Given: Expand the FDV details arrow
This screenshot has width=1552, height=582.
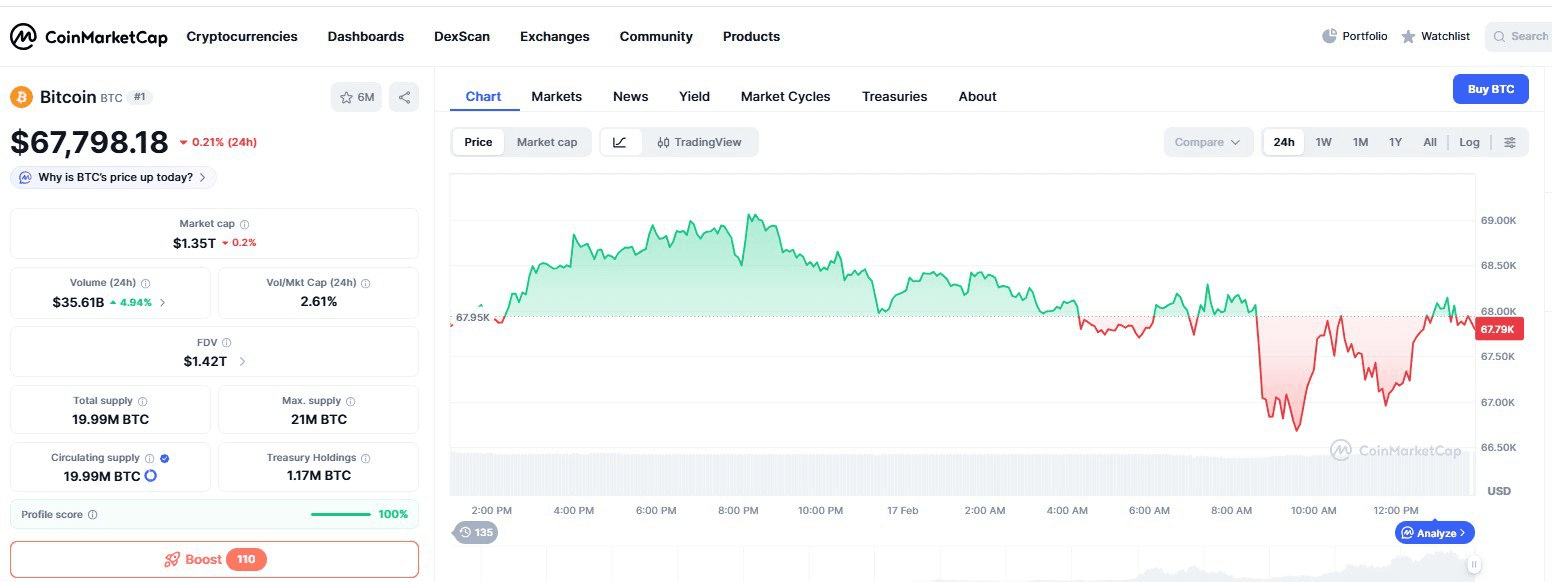Looking at the screenshot, I should tap(242, 361).
